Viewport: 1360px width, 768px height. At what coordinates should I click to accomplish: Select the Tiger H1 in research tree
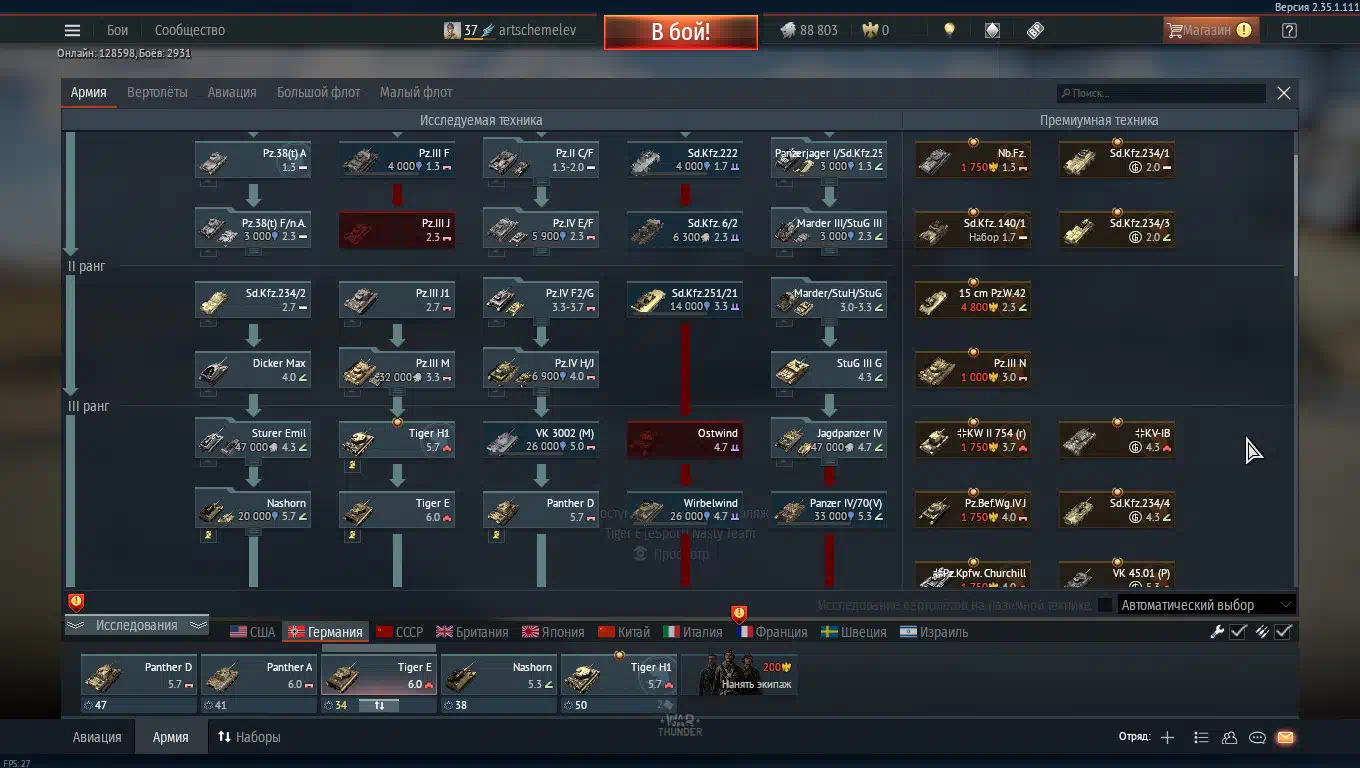397,440
